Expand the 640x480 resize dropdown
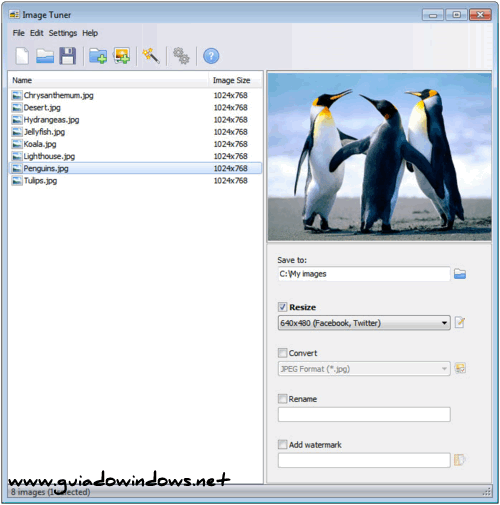The image size is (500, 505). pyautogui.click(x=364, y=323)
